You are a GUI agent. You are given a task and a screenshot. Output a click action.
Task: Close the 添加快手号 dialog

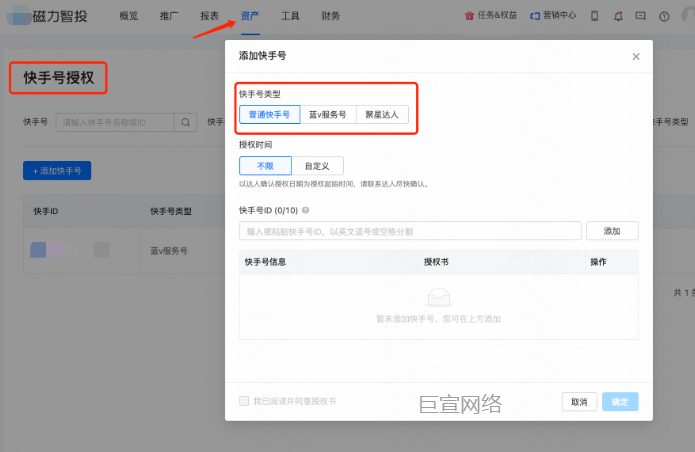tap(636, 57)
